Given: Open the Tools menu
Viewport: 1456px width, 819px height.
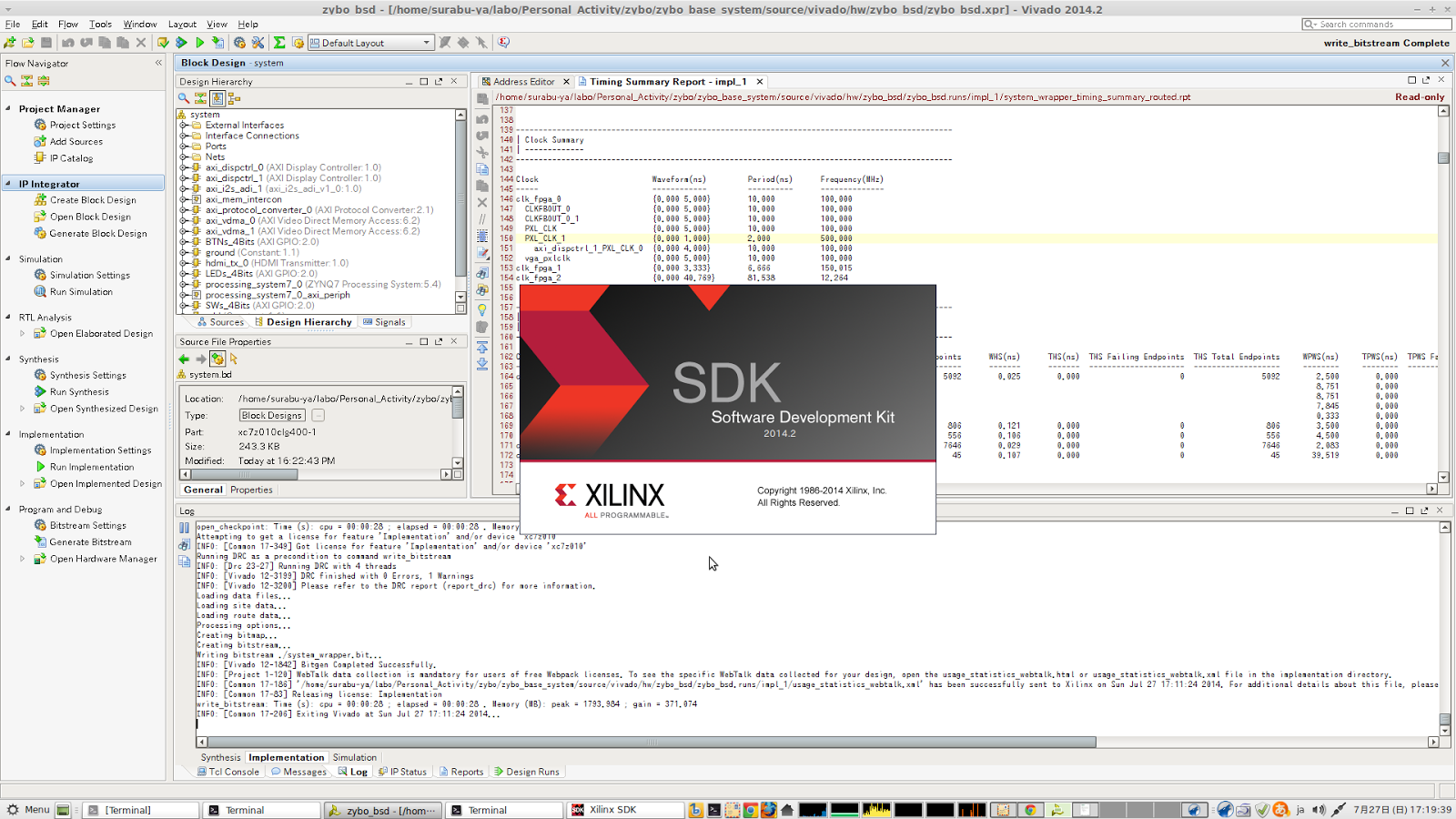Looking at the screenshot, I should (100, 25).
